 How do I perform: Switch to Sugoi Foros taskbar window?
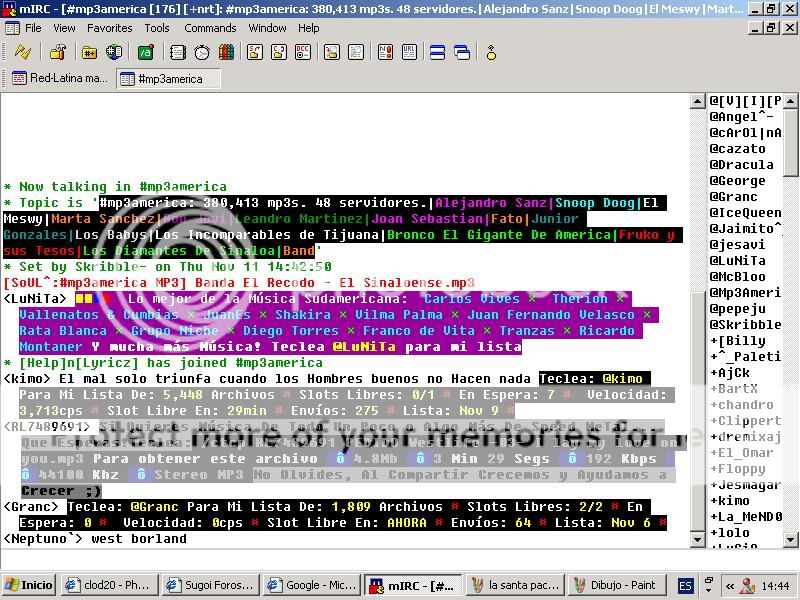[212, 585]
